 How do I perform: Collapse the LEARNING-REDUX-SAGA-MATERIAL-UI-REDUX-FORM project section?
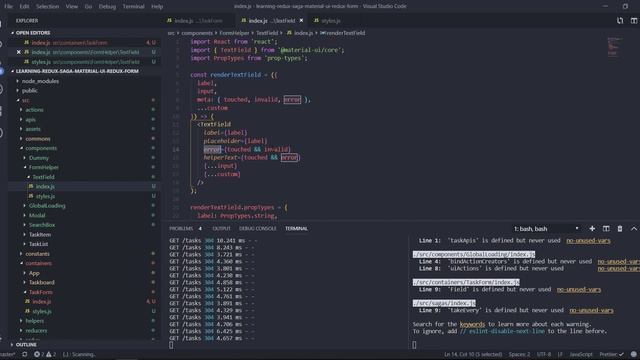(x=77, y=71)
